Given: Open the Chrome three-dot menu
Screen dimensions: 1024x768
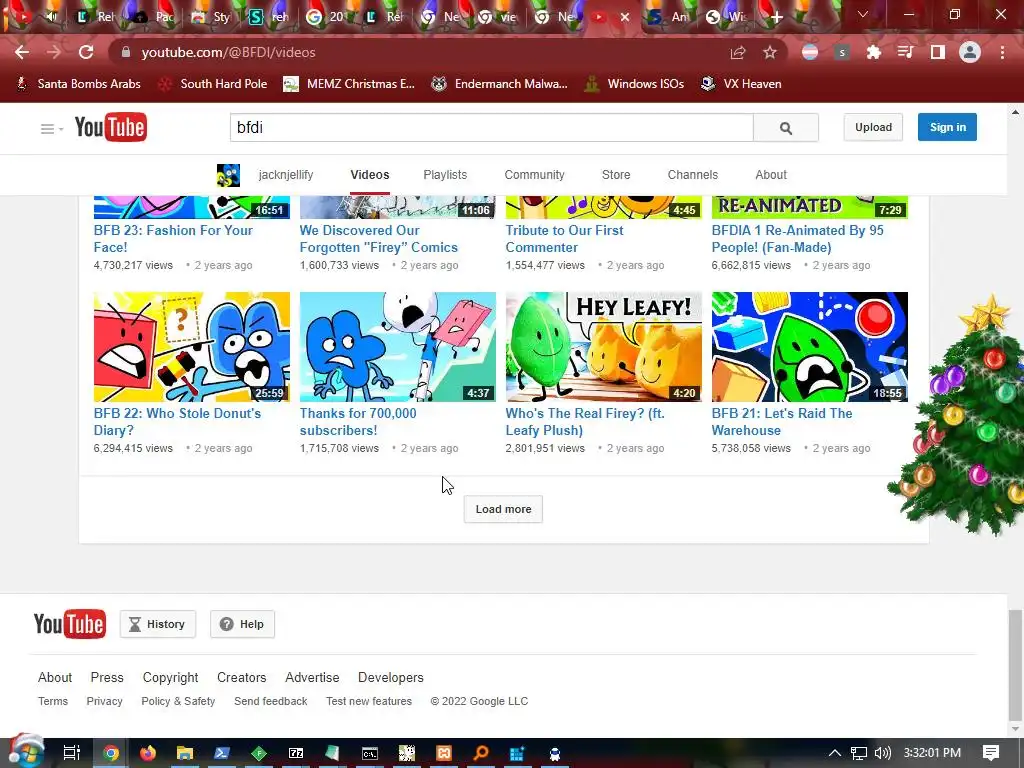Looking at the screenshot, I should point(1002,52).
